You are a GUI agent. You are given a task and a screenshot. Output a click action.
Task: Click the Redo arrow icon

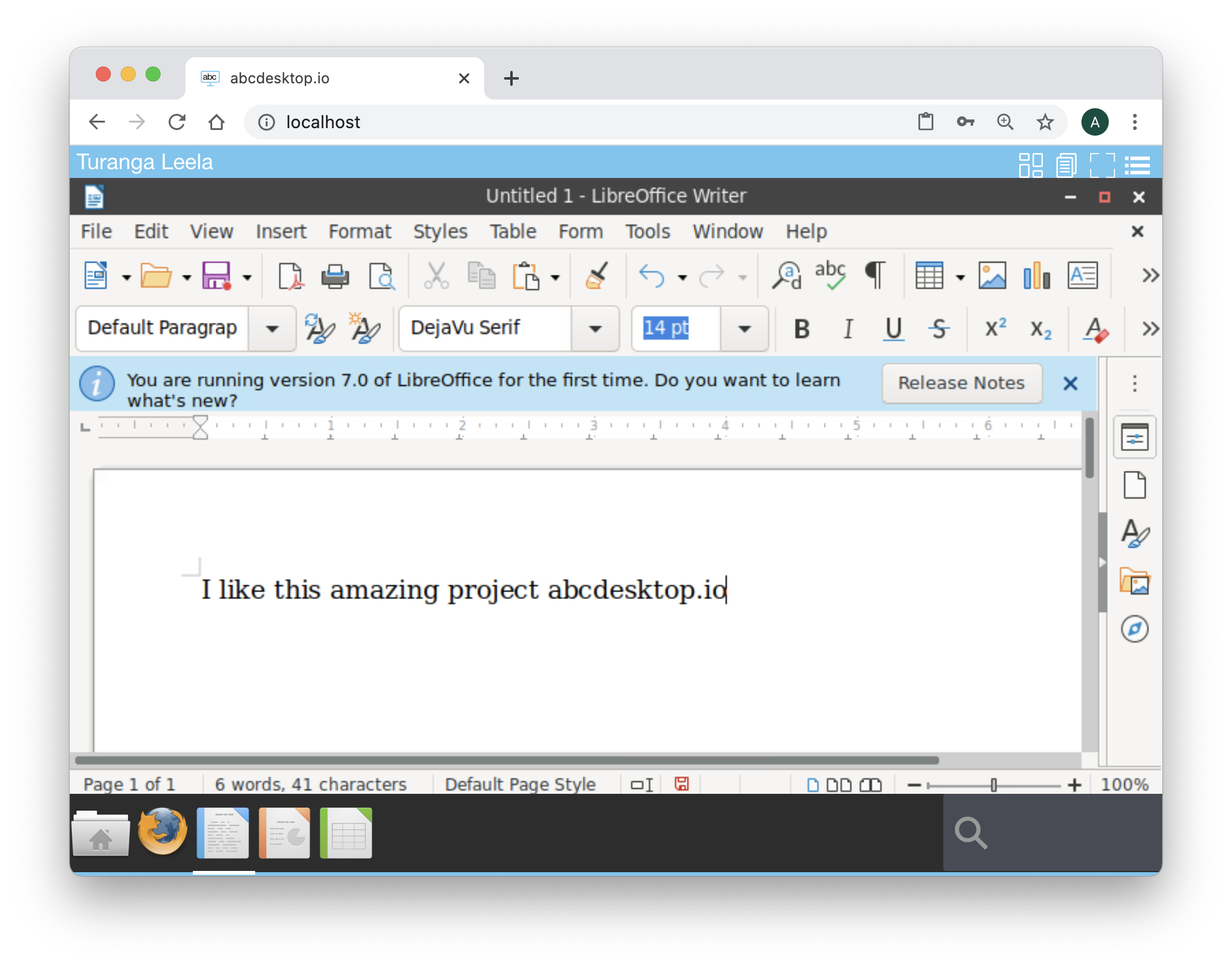point(712,276)
